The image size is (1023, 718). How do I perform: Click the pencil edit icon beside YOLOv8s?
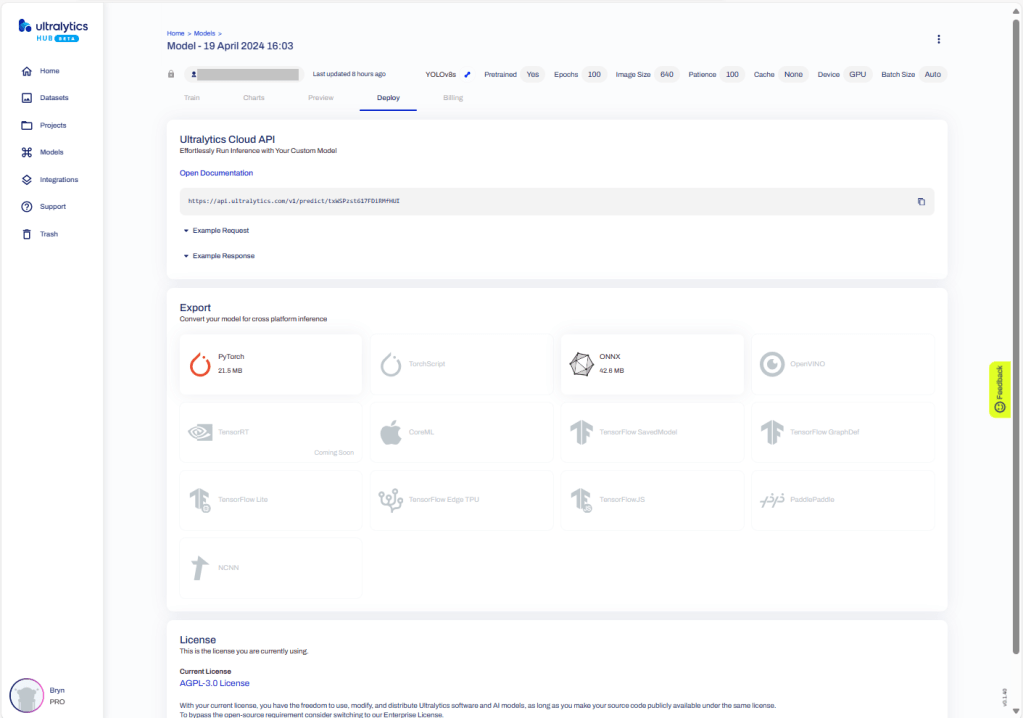tap(467, 74)
